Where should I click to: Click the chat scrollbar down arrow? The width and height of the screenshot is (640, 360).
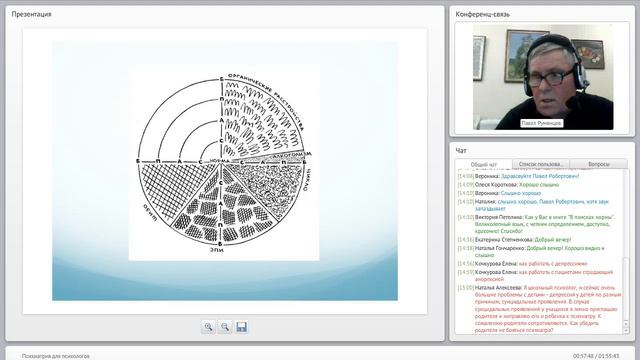click(626, 331)
